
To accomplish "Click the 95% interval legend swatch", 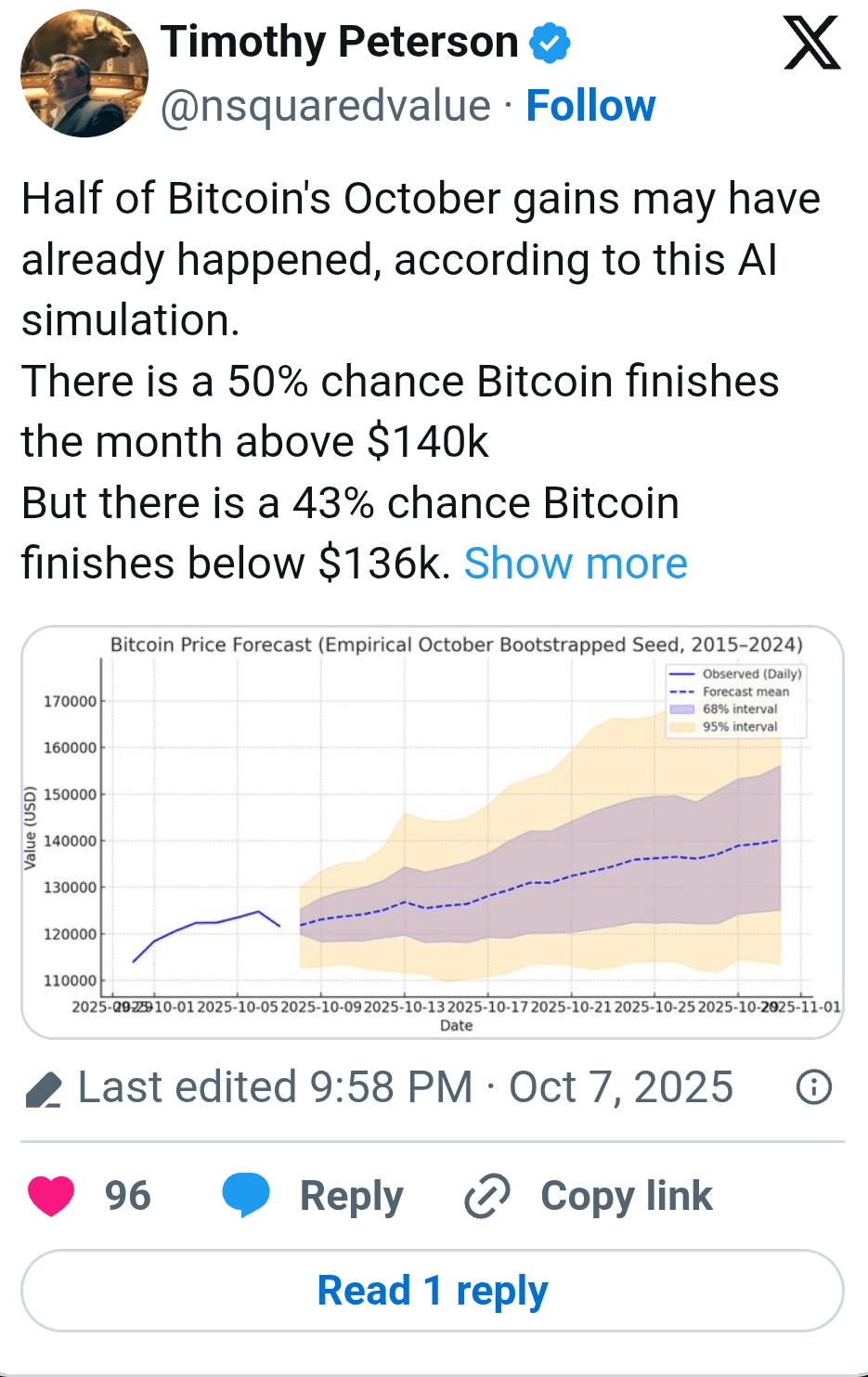I will pyautogui.click(x=682, y=727).
